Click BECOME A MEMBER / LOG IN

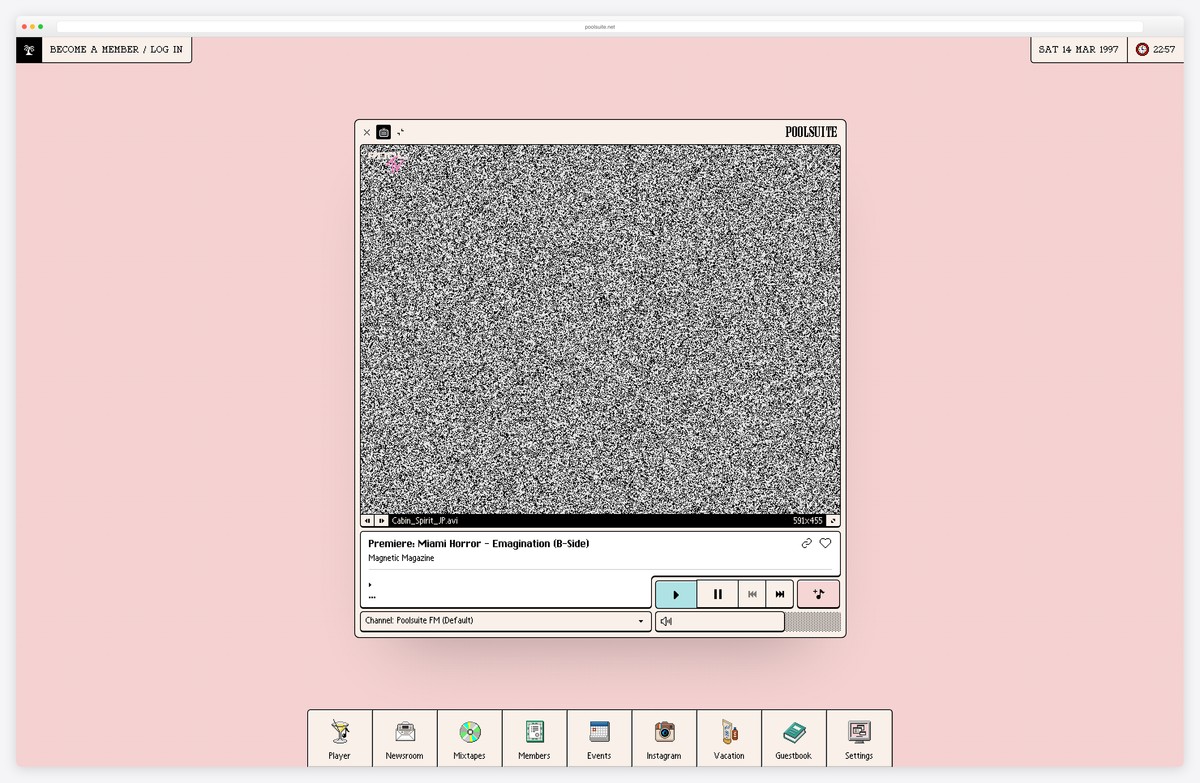(x=116, y=49)
